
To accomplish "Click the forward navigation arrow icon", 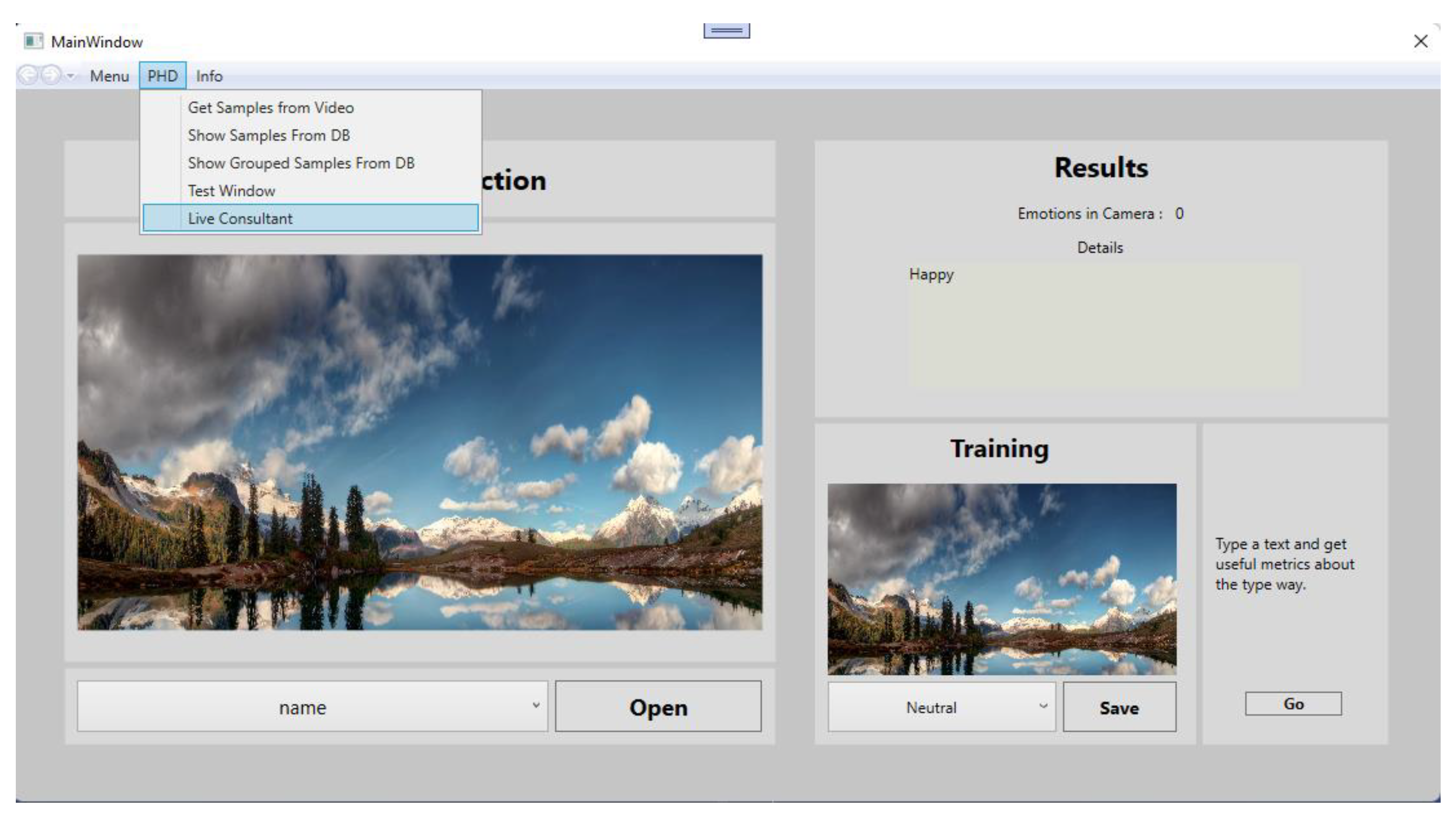I will [51, 75].
